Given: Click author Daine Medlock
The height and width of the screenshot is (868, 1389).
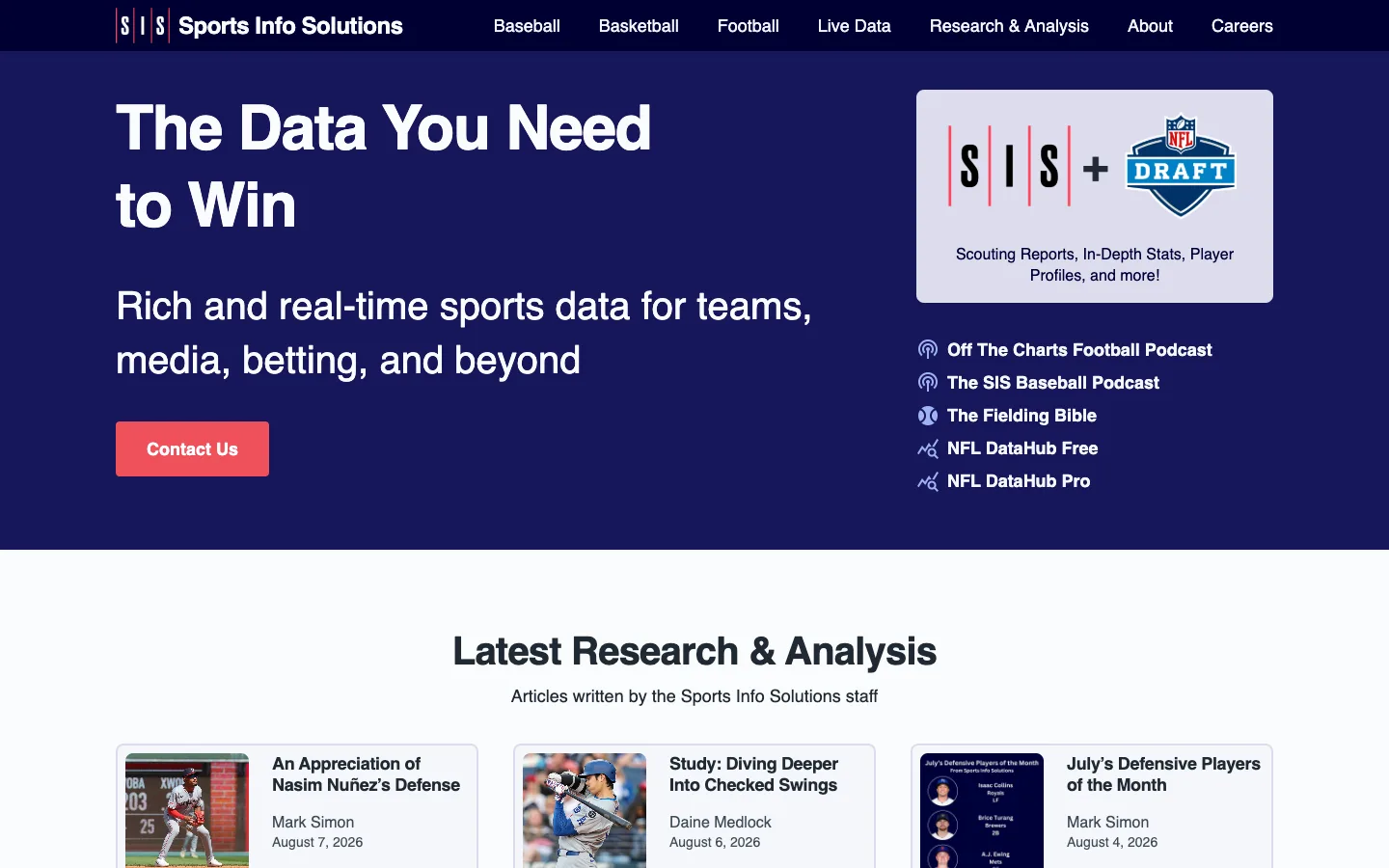Looking at the screenshot, I should click(x=721, y=823).
